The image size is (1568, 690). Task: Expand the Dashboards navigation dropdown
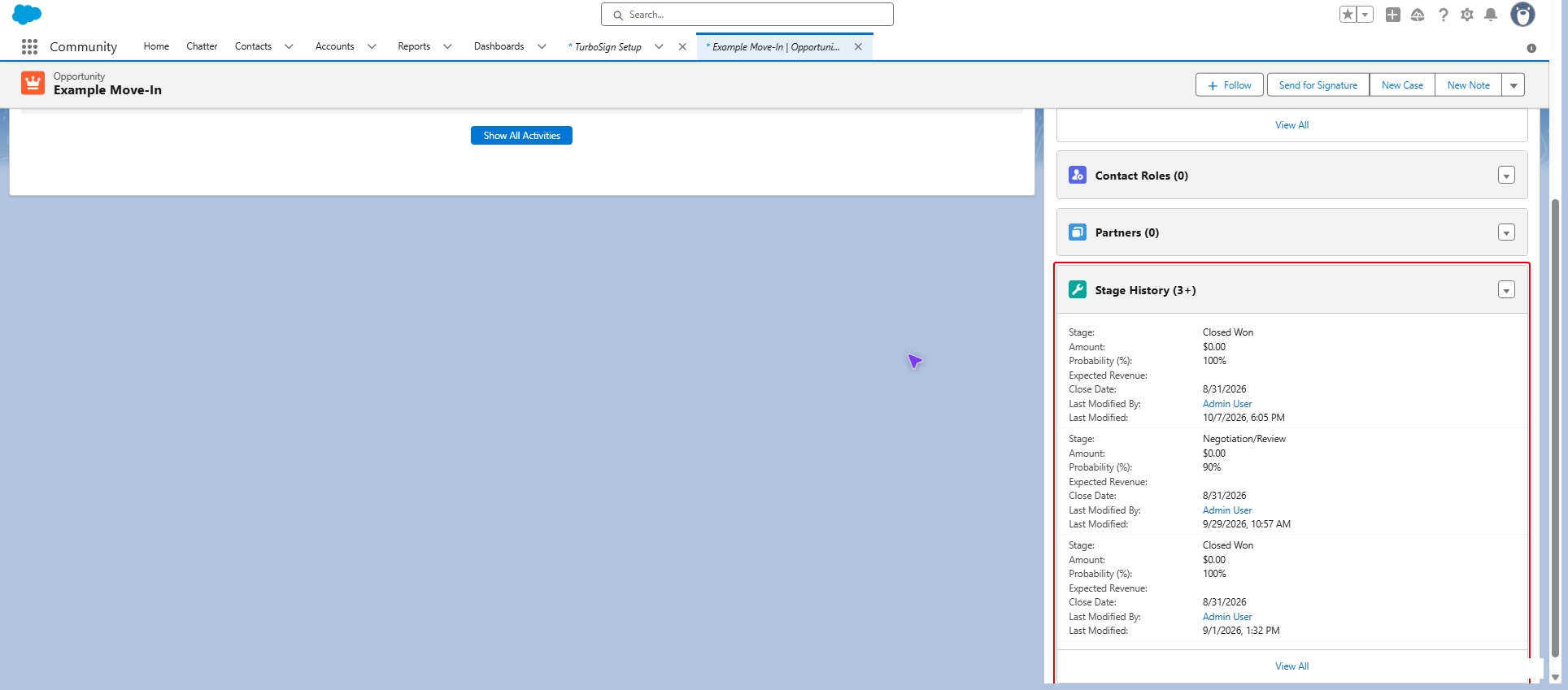[x=542, y=46]
